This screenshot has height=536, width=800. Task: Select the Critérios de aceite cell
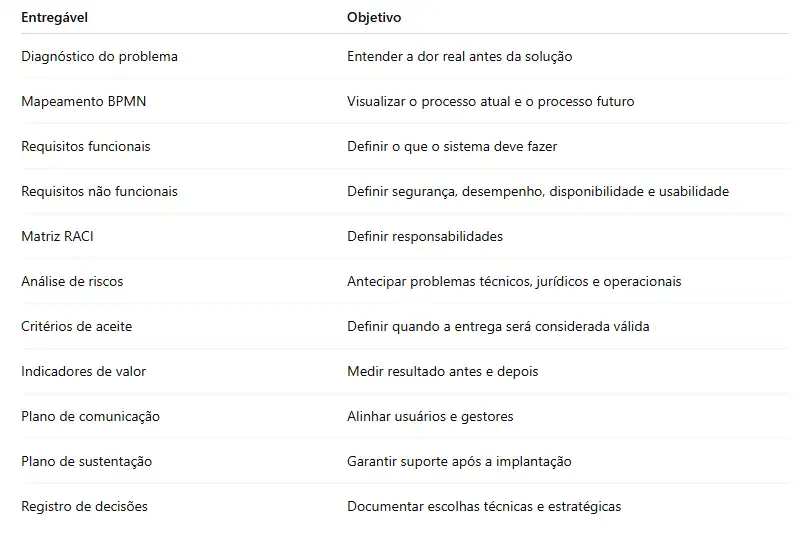(x=77, y=326)
